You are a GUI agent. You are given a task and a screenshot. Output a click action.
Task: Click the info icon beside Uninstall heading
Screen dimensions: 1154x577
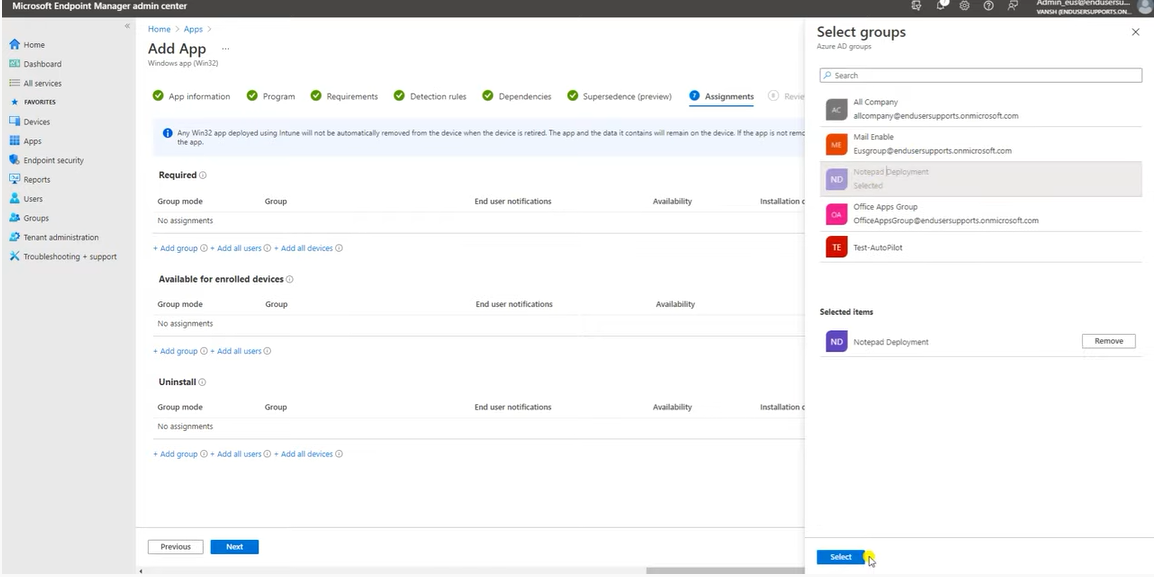click(202, 383)
